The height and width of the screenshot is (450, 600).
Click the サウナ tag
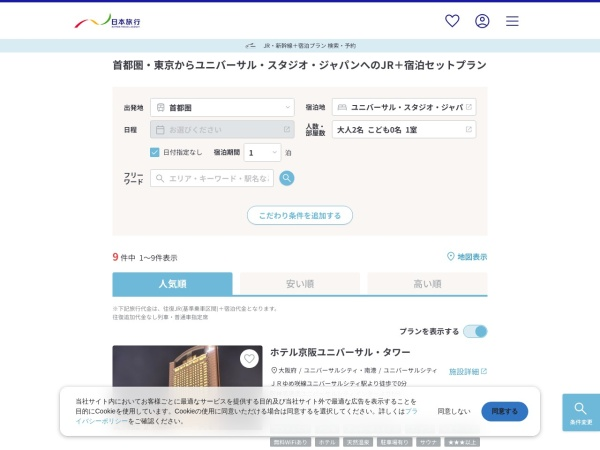428,442
